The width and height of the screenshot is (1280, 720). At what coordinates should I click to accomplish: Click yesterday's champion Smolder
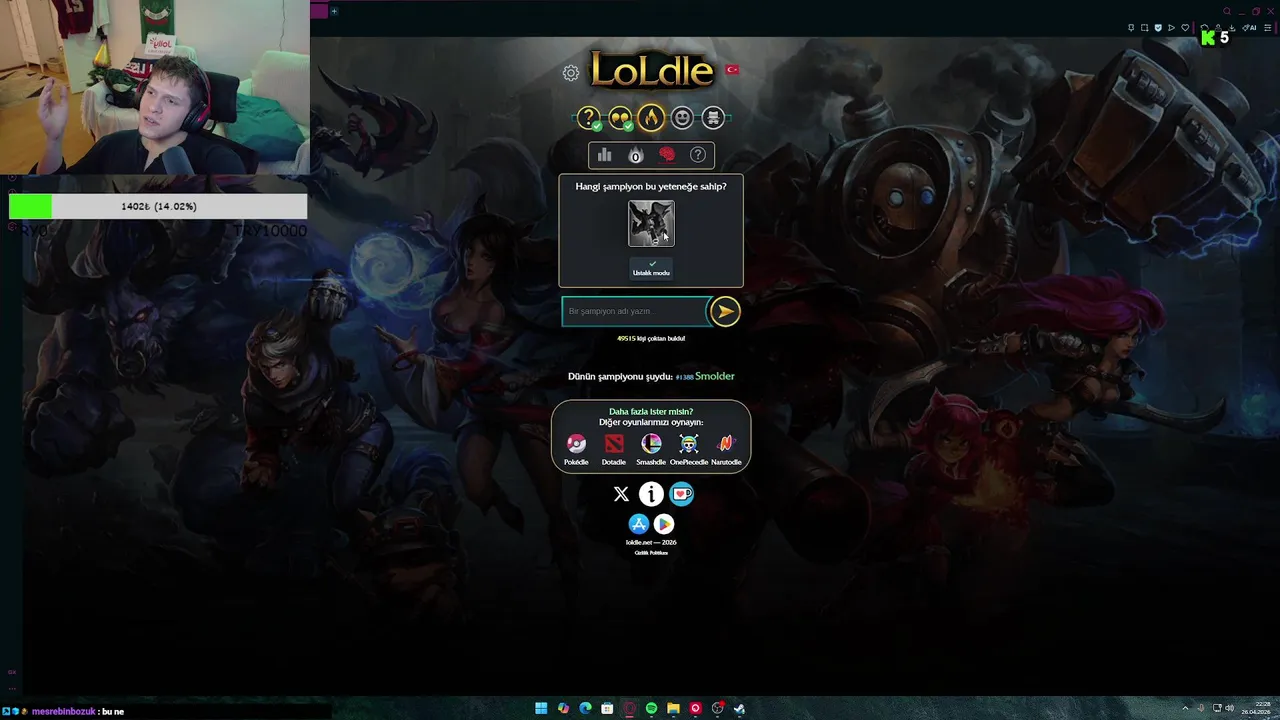coord(714,376)
